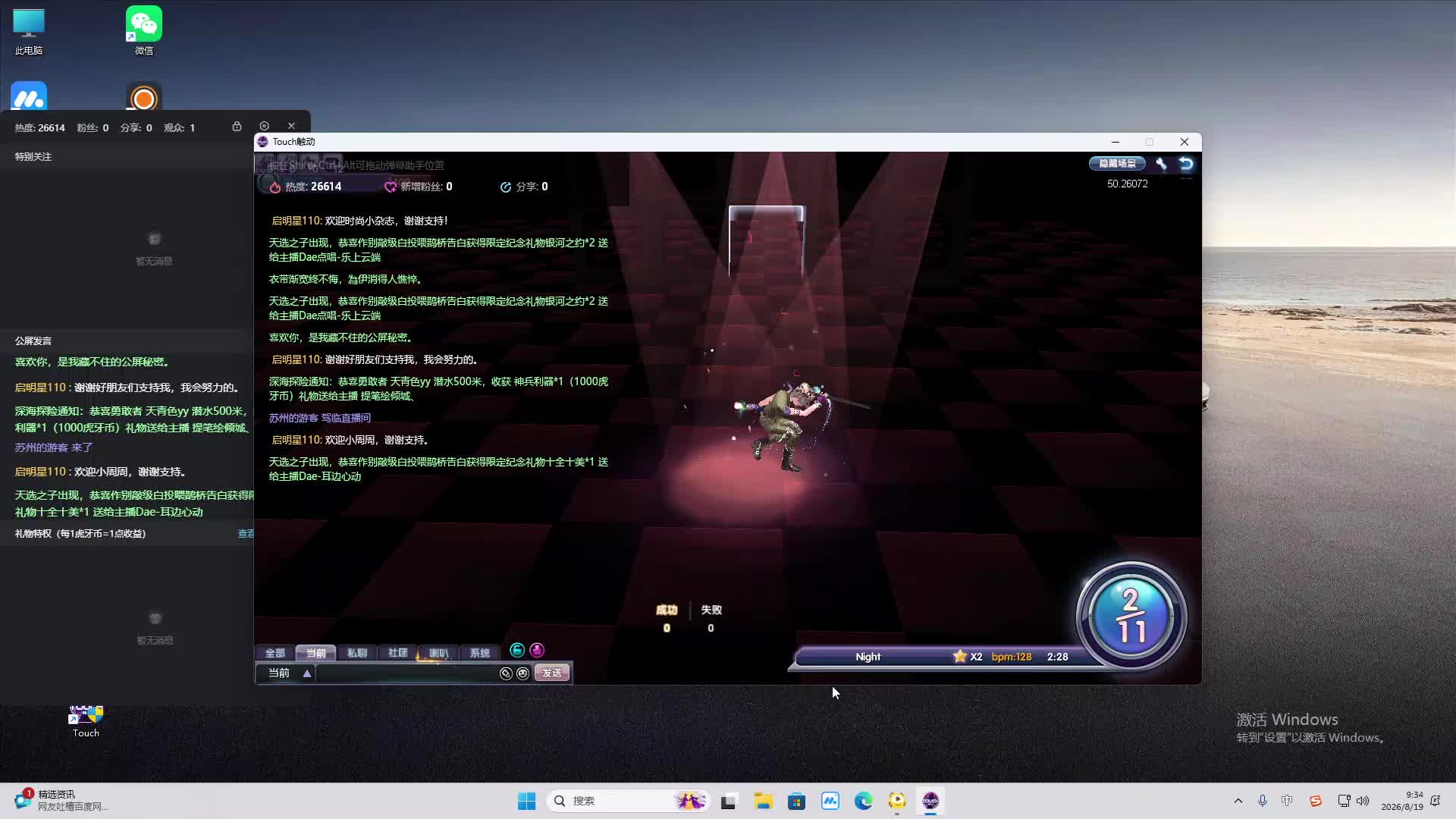This screenshot has height=819, width=1456.
Task: Show hidden system tray icons
Action: (1238, 801)
